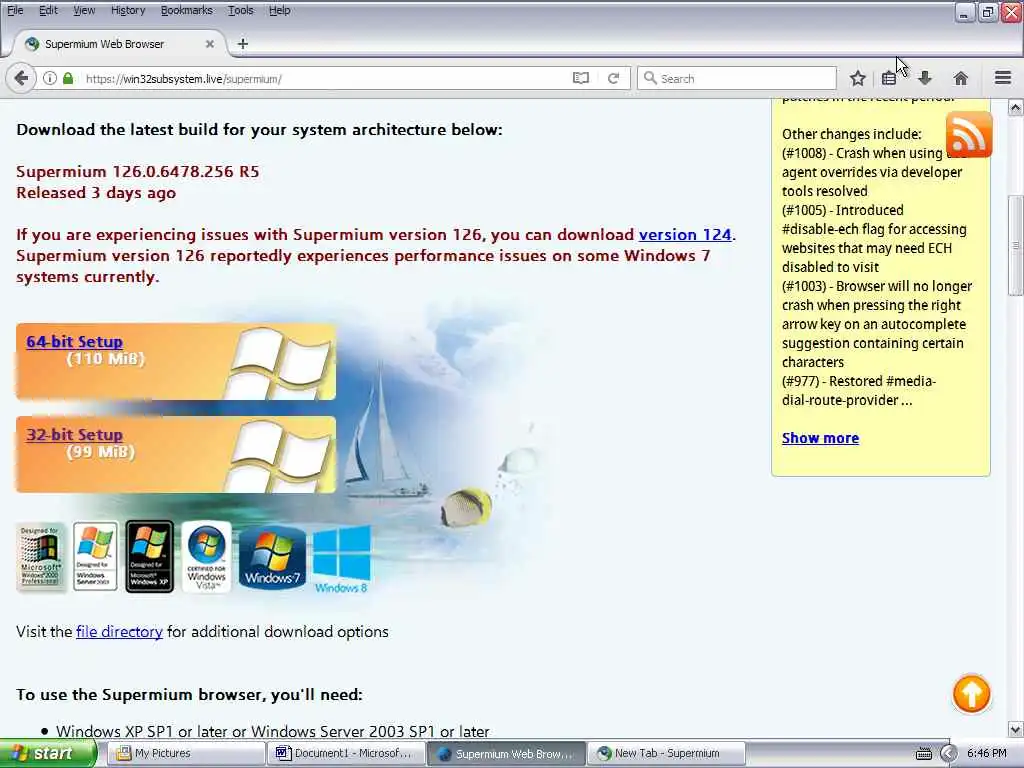The width and height of the screenshot is (1024, 768).
Task: Download the 32-bit Setup link
Action: click(74, 435)
